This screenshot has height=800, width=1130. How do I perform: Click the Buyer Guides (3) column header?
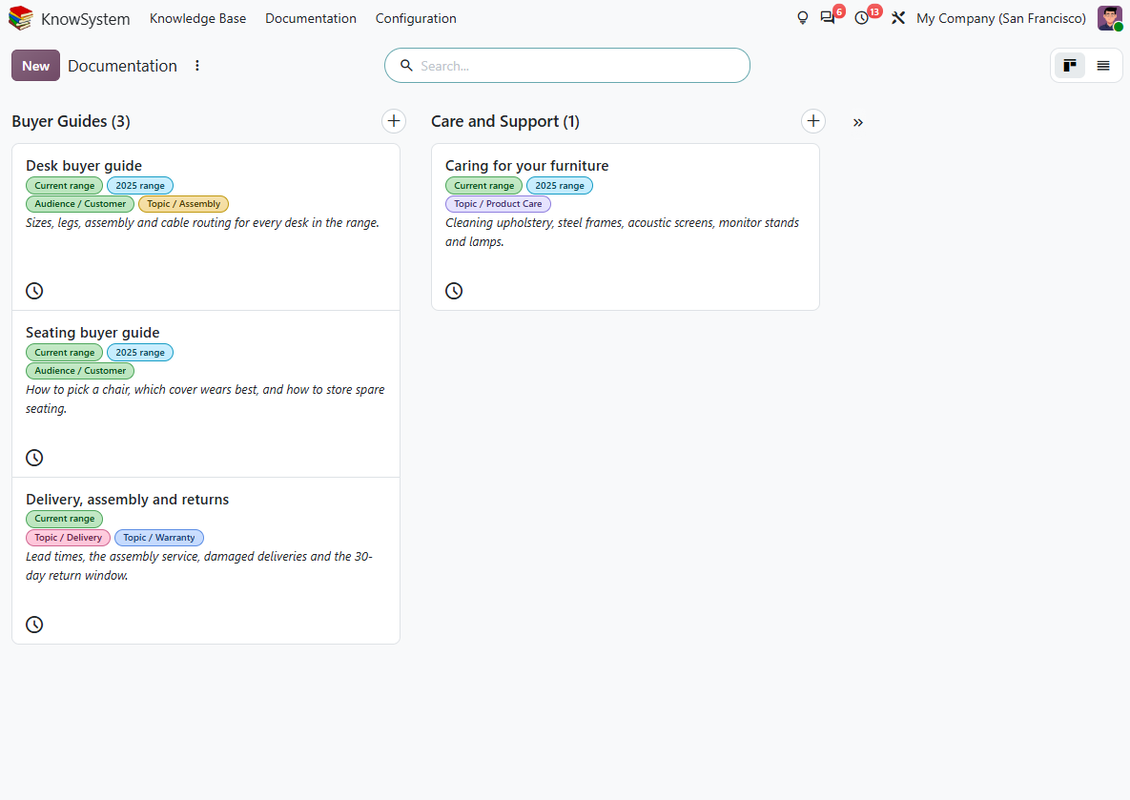[x=71, y=121]
